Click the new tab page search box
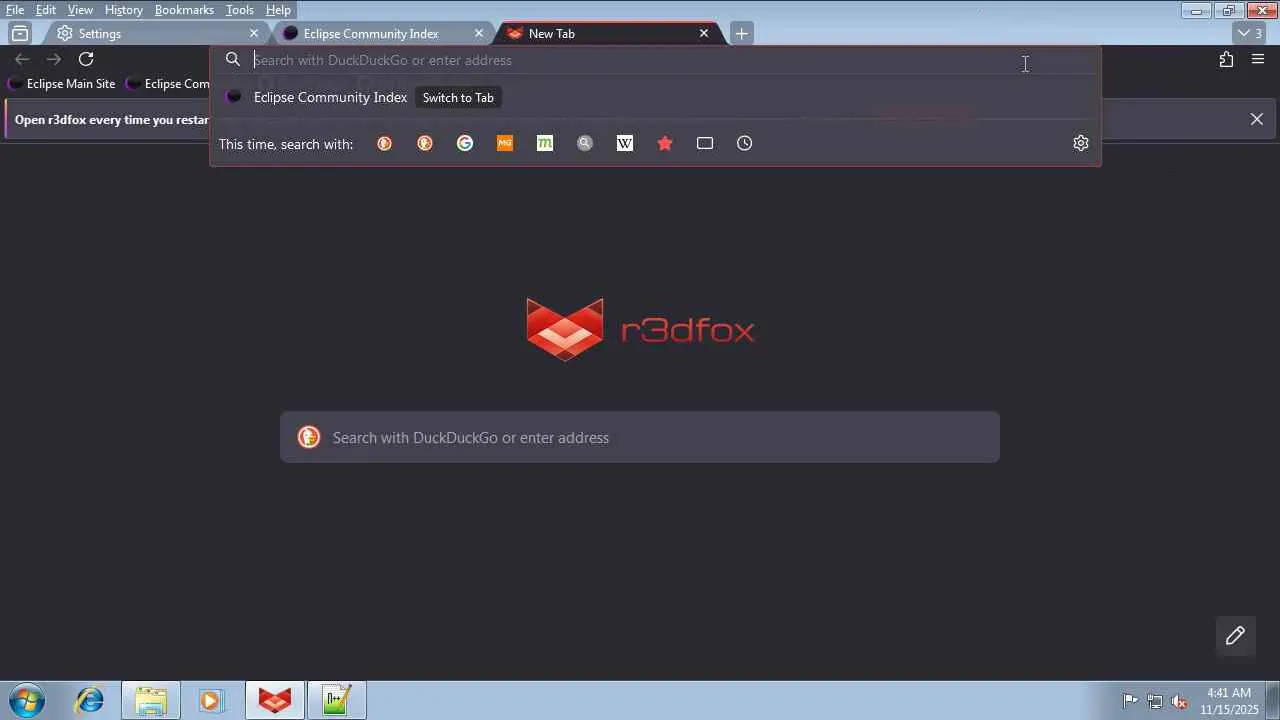Image resolution: width=1280 pixels, height=720 pixels. pos(640,437)
